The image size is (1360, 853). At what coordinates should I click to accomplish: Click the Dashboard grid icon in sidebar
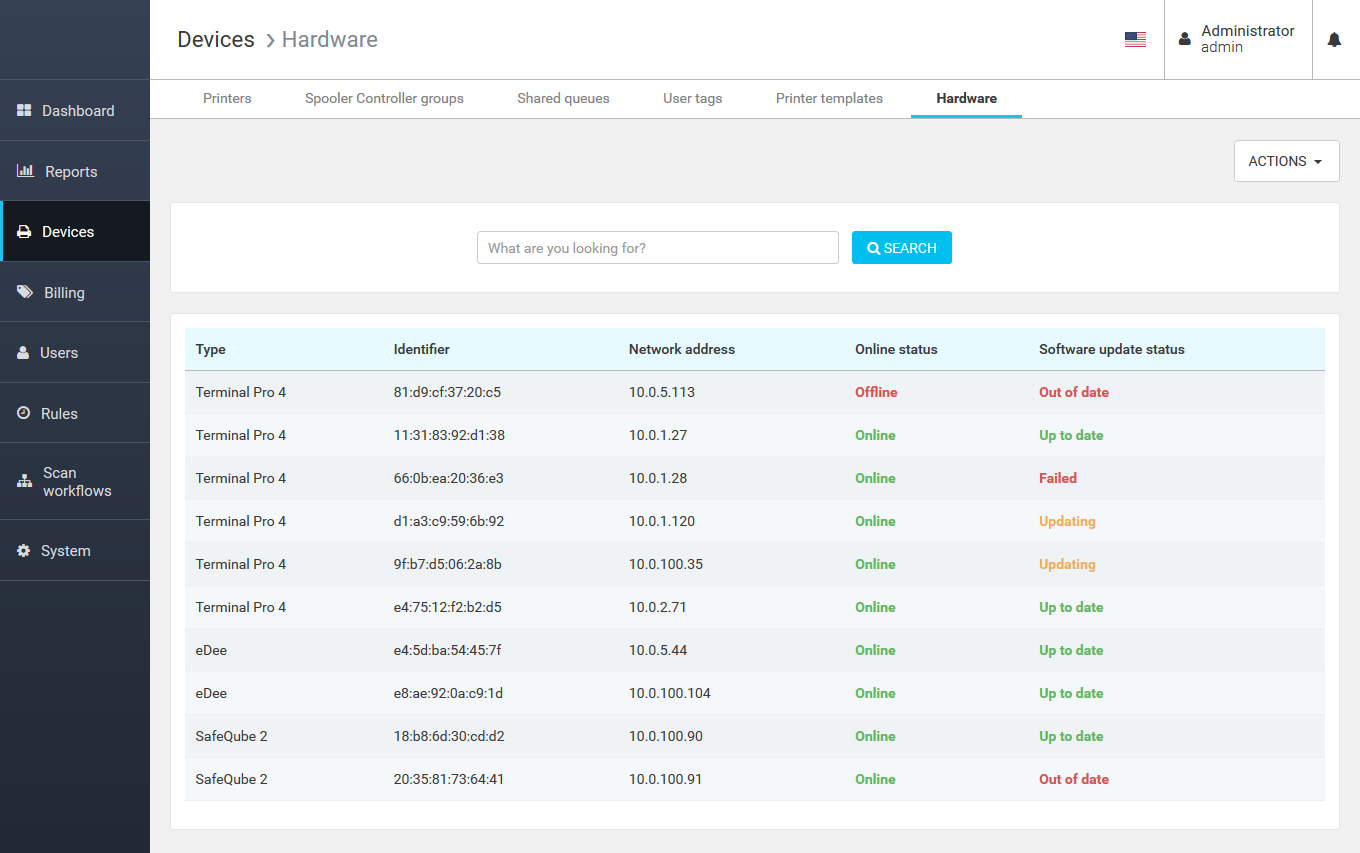point(25,110)
